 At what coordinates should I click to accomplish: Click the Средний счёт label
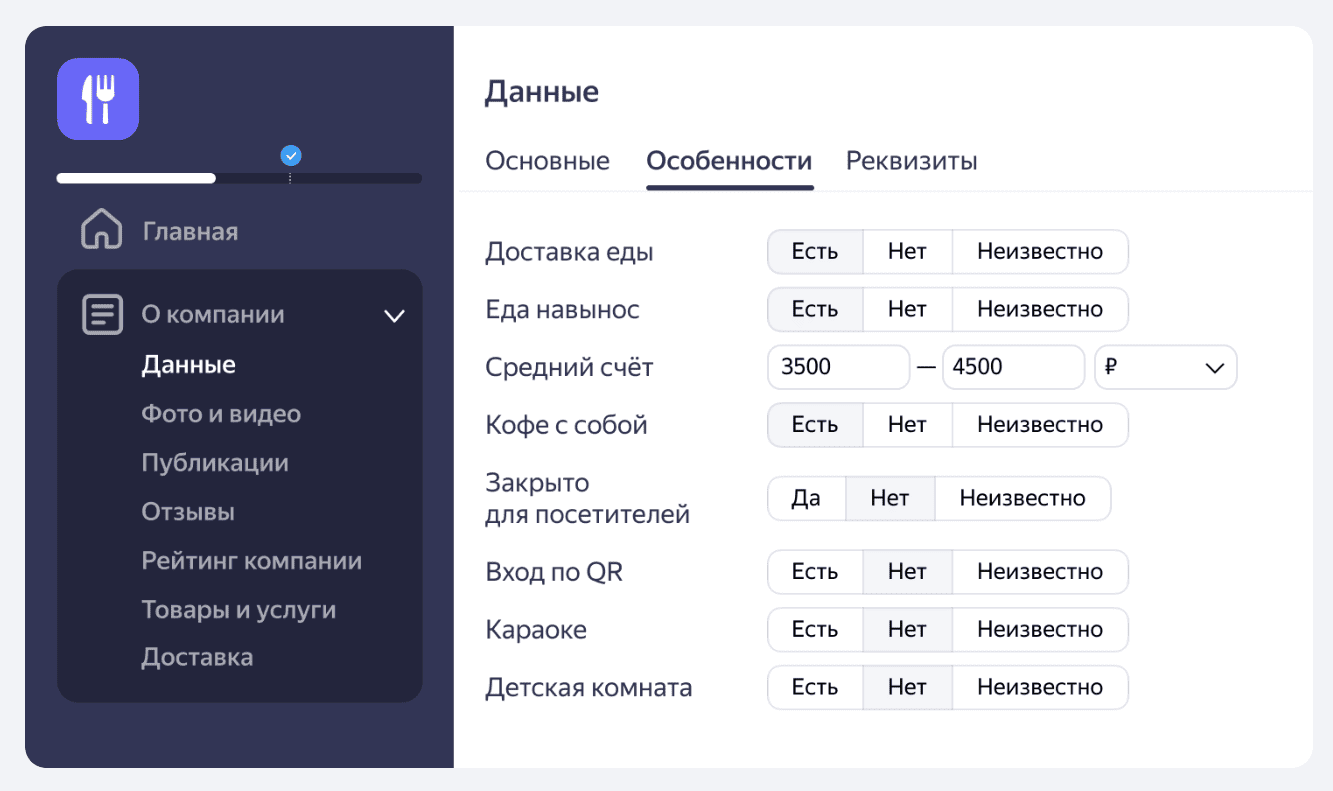click(x=569, y=368)
